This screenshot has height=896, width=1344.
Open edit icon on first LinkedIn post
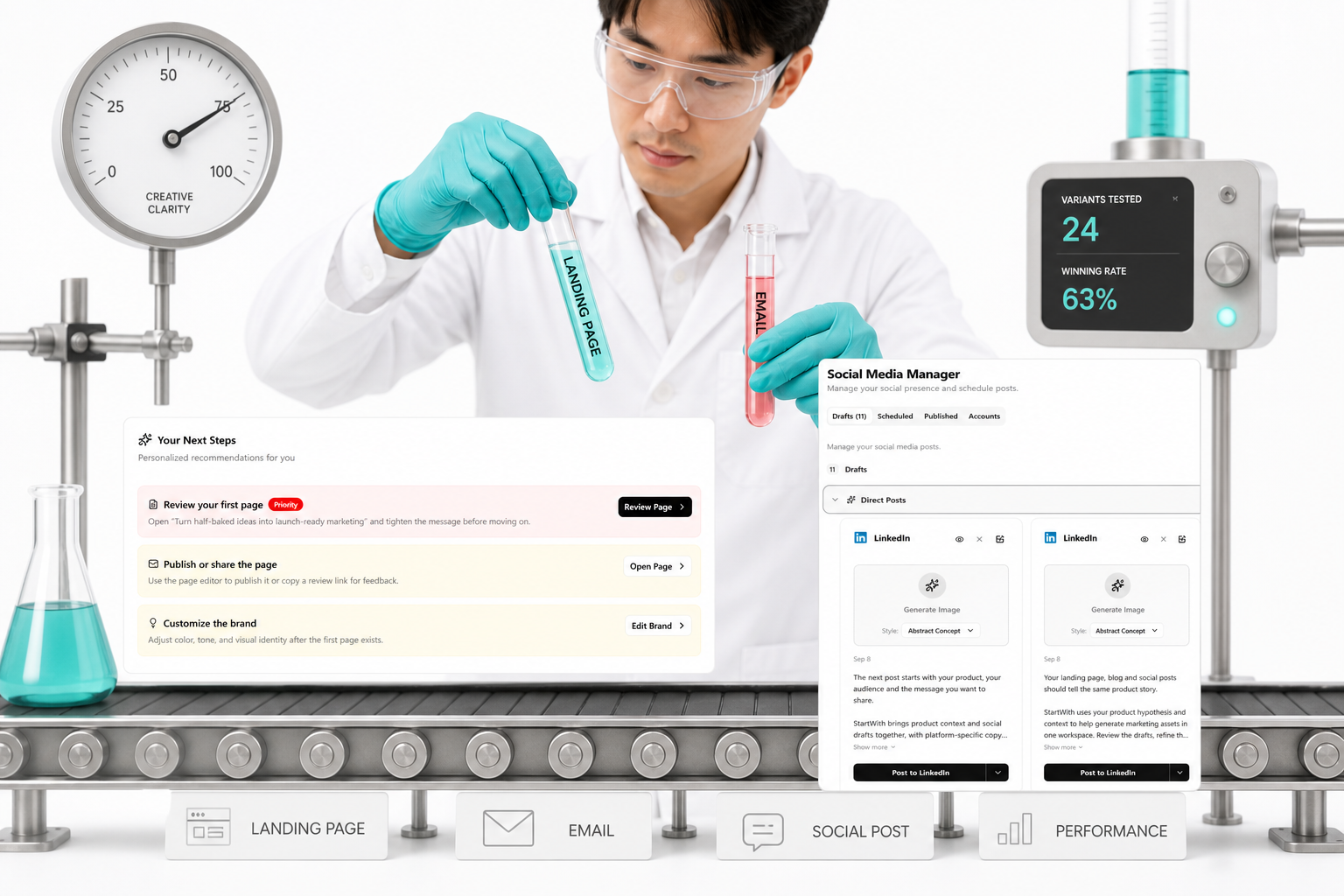(x=1000, y=539)
